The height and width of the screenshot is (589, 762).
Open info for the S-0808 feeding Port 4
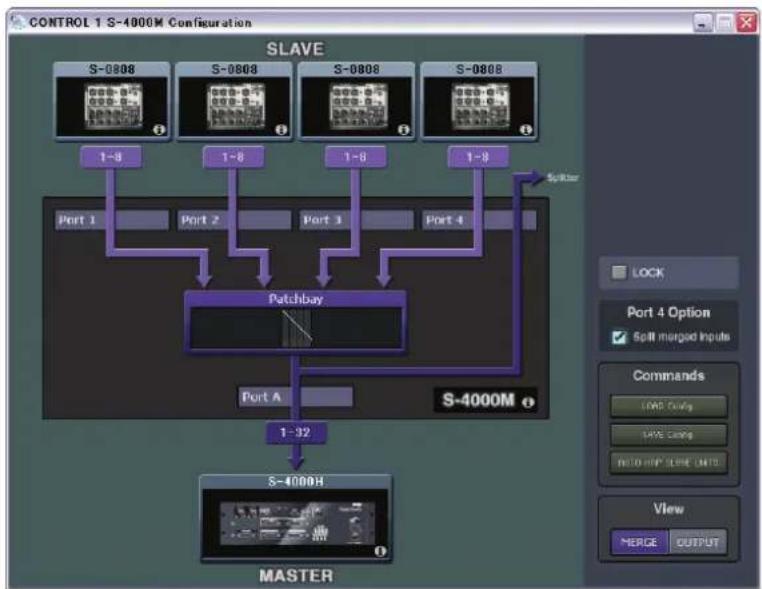tap(526, 130)
